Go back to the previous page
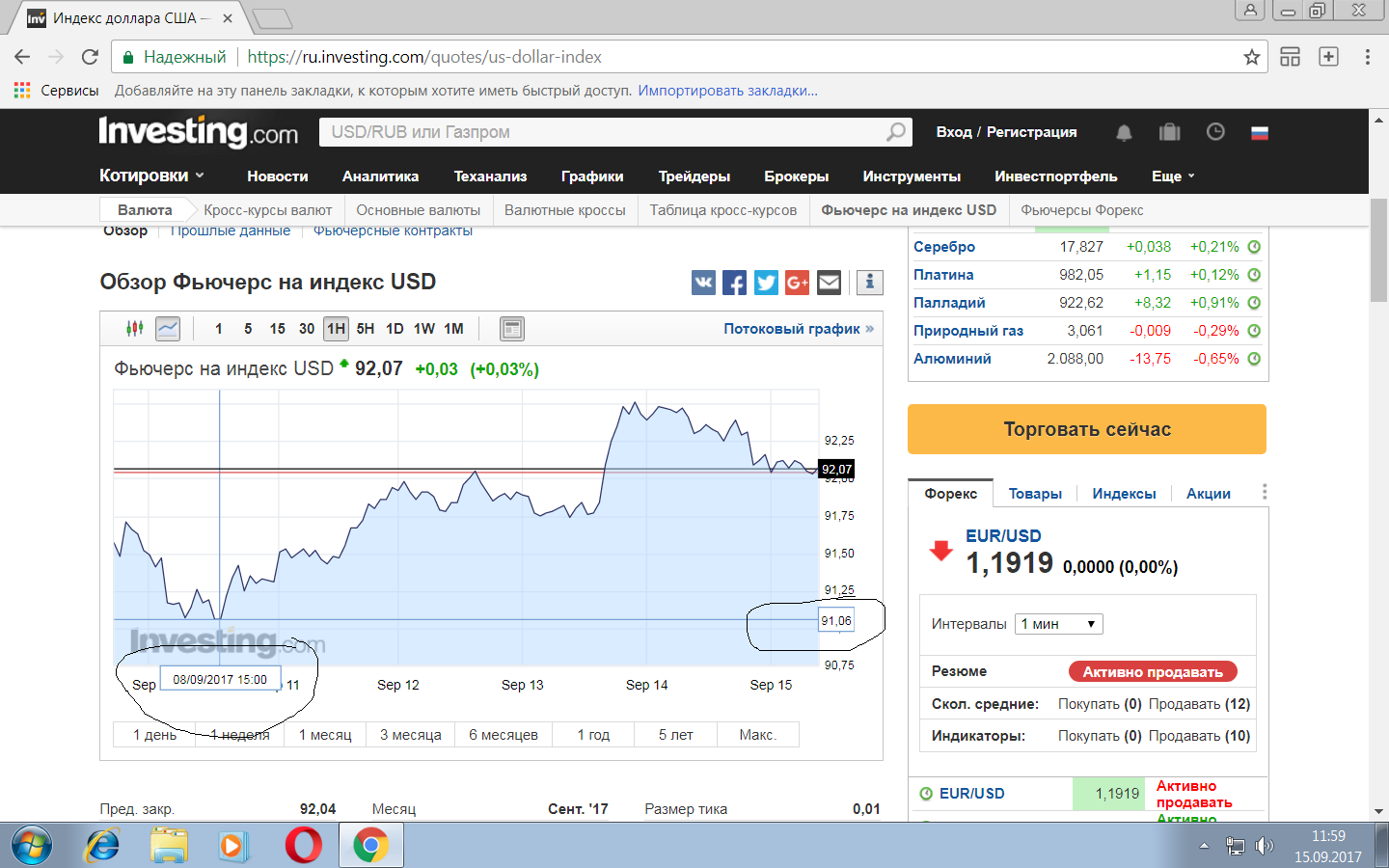The height and width of the screenshot is (868, 1389). tap(22, 57)
